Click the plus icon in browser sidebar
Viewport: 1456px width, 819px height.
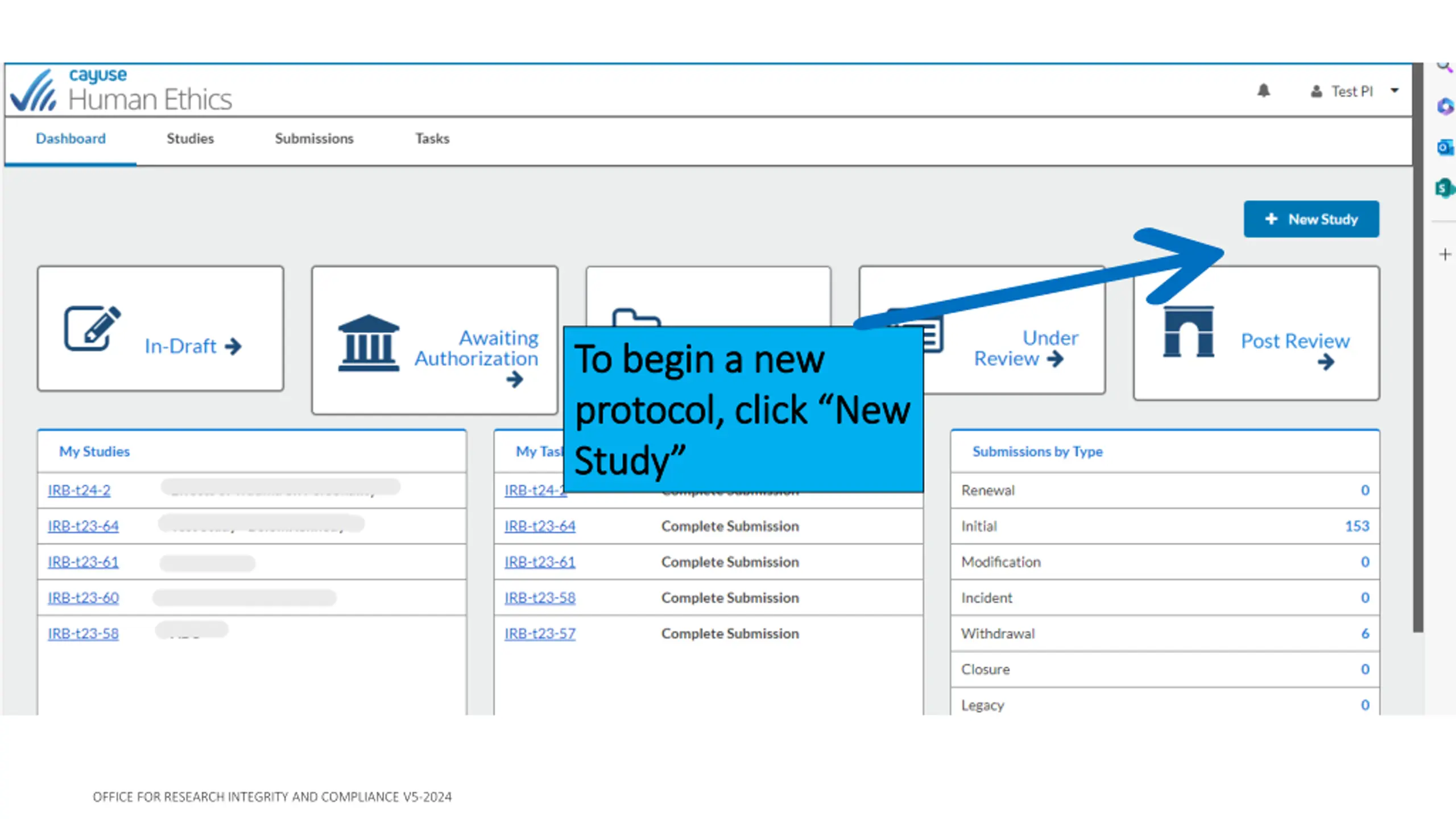1445,254
